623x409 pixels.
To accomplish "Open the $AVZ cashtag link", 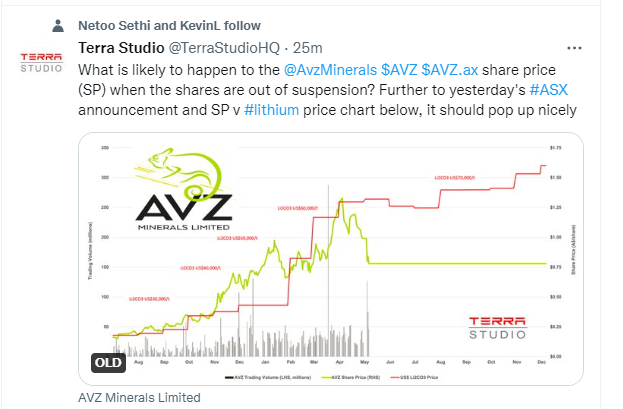I will [x=399, y=70].
